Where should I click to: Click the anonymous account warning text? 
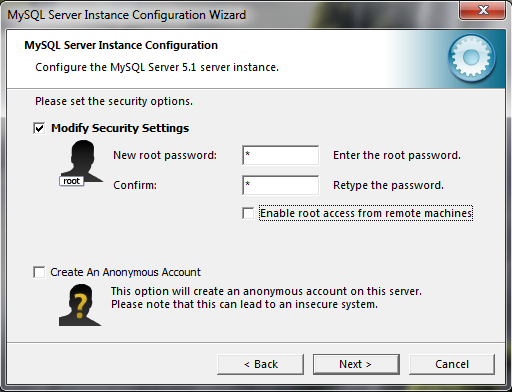tap(266, 298)
